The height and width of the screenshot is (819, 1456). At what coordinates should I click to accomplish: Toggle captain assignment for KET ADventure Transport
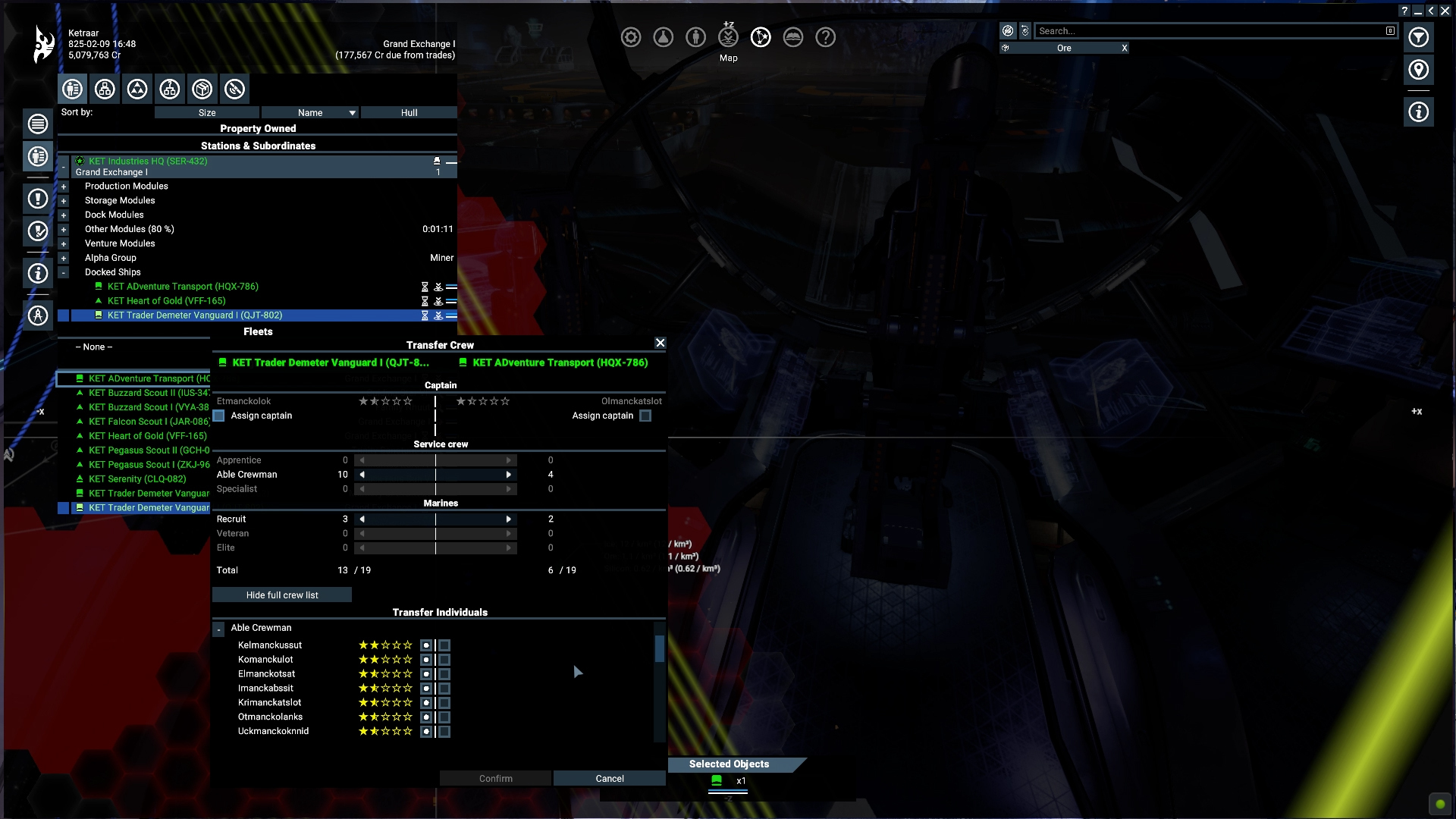645,416
